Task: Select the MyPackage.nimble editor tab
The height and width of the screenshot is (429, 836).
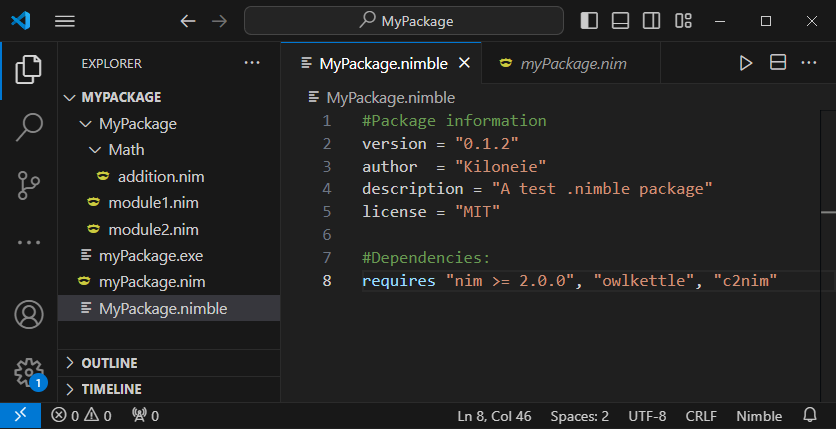Action: (x=381, y=63)
